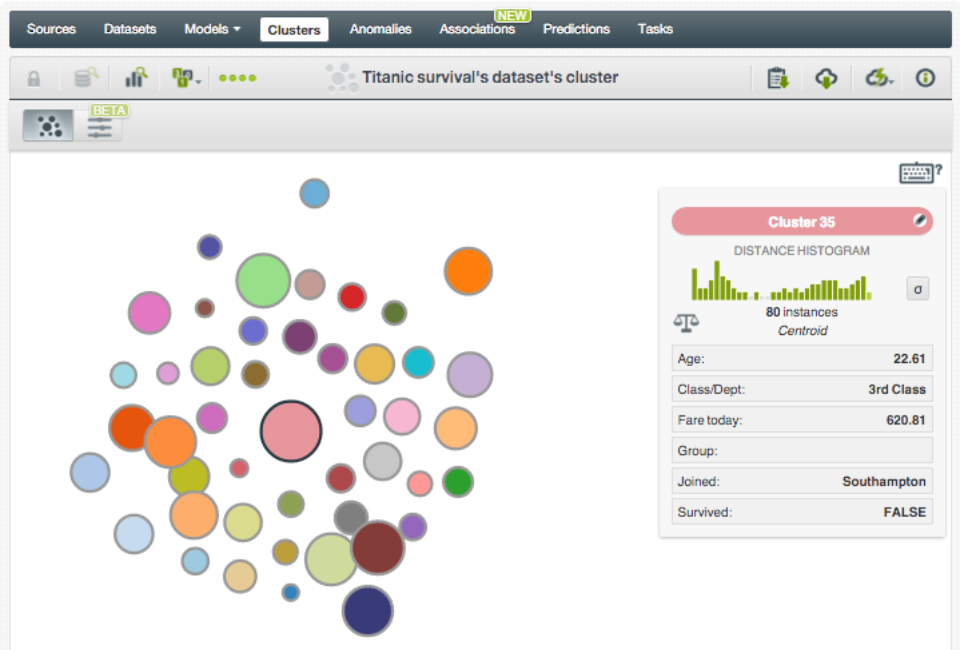Click the balance scales icon
The width and height of the screenshot is (960, 650).
click(x=686, y=322)
